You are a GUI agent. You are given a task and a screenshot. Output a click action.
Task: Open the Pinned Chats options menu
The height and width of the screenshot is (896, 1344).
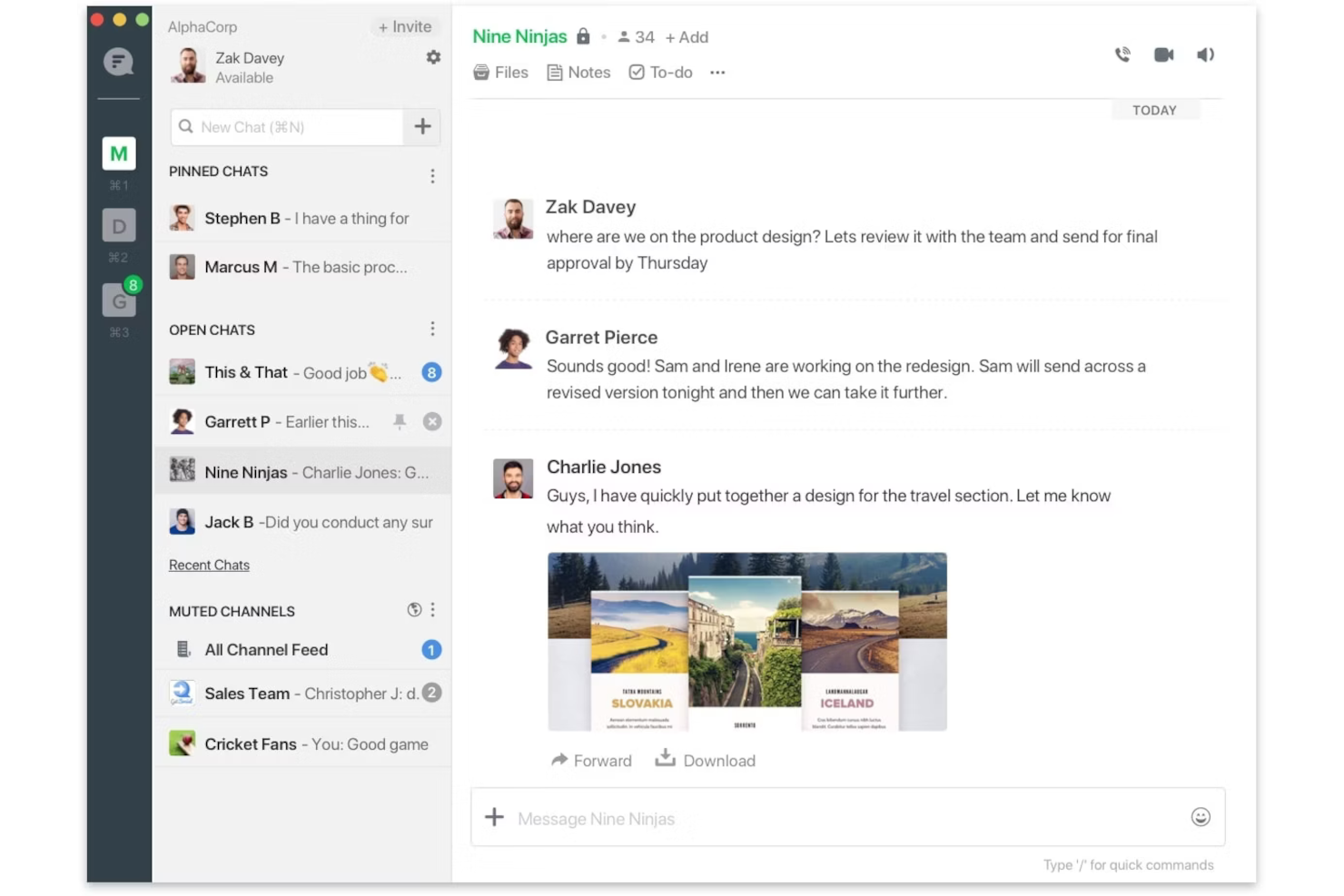tap(433, 175)
